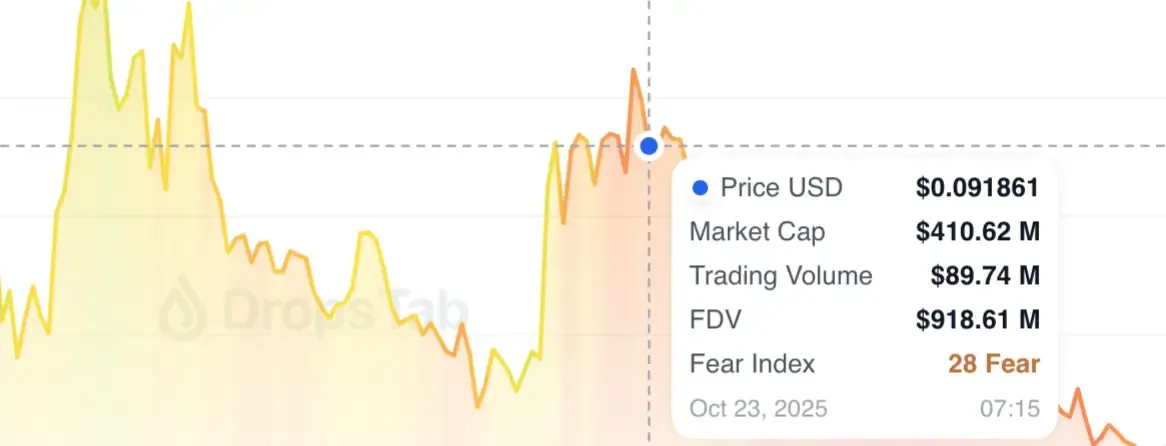Click the $89.74 M trading volume value
The image size is (1166, 446).
(985, 276)
